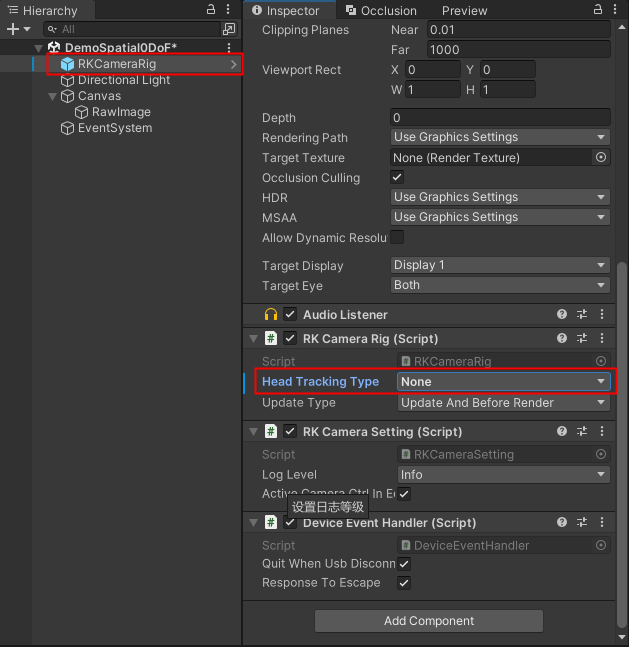Image resolution: width=629 pixels, height=647 pixels.
Task: Open RKCameraRig prefab via arrow
Action: 234,64
